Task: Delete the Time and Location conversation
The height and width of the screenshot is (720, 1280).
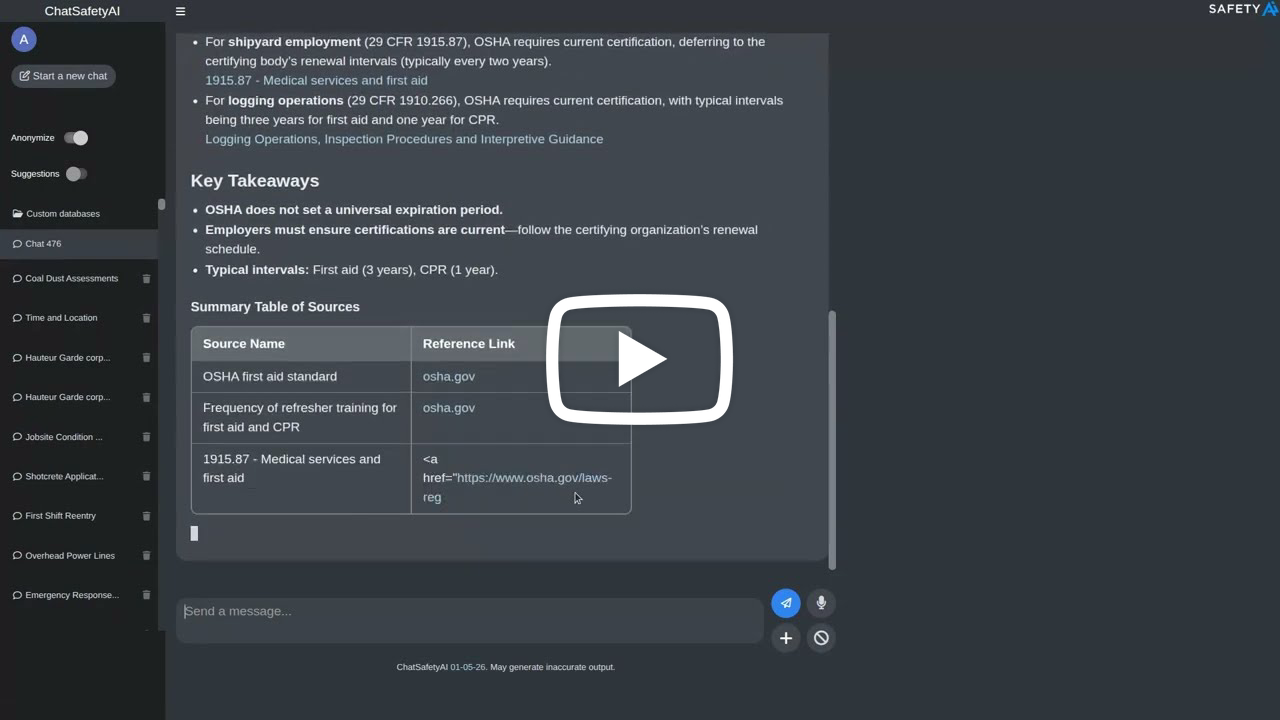Action: [x=146, y=317]
